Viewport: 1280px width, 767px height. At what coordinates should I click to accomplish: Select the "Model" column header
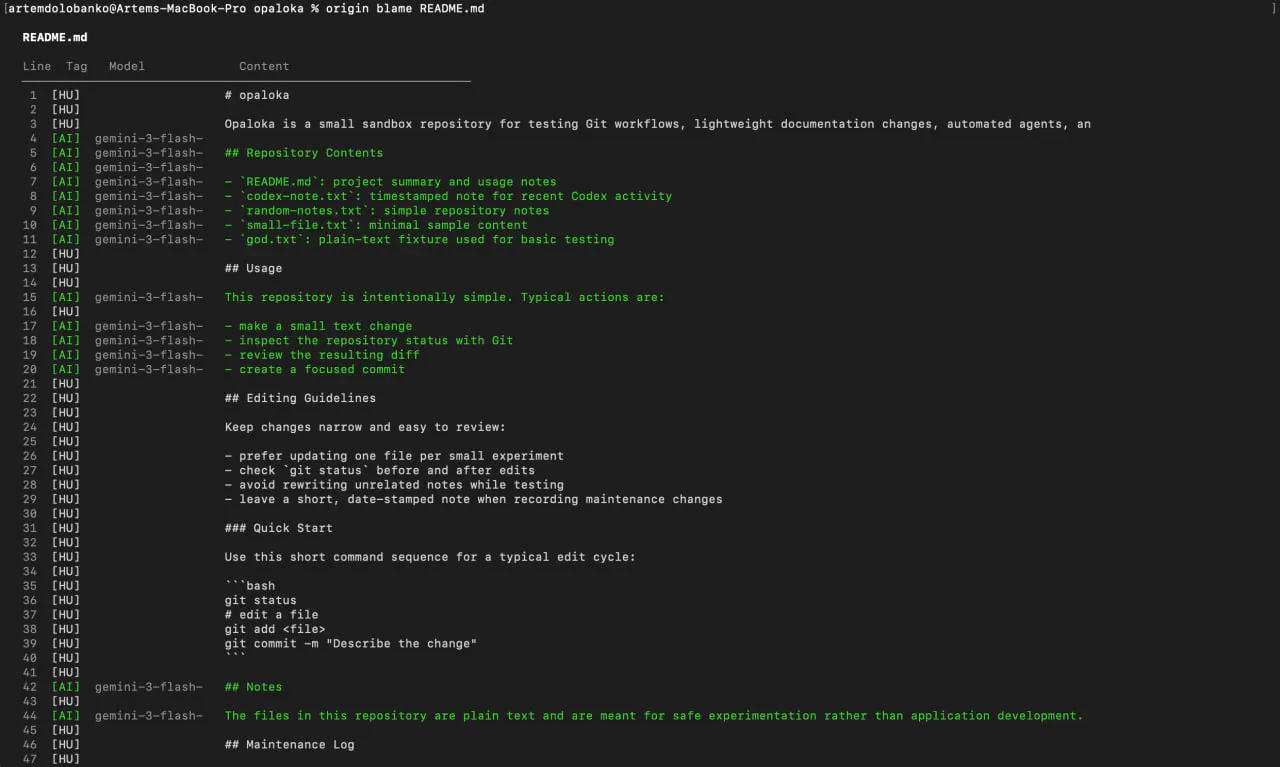(127, 66)
